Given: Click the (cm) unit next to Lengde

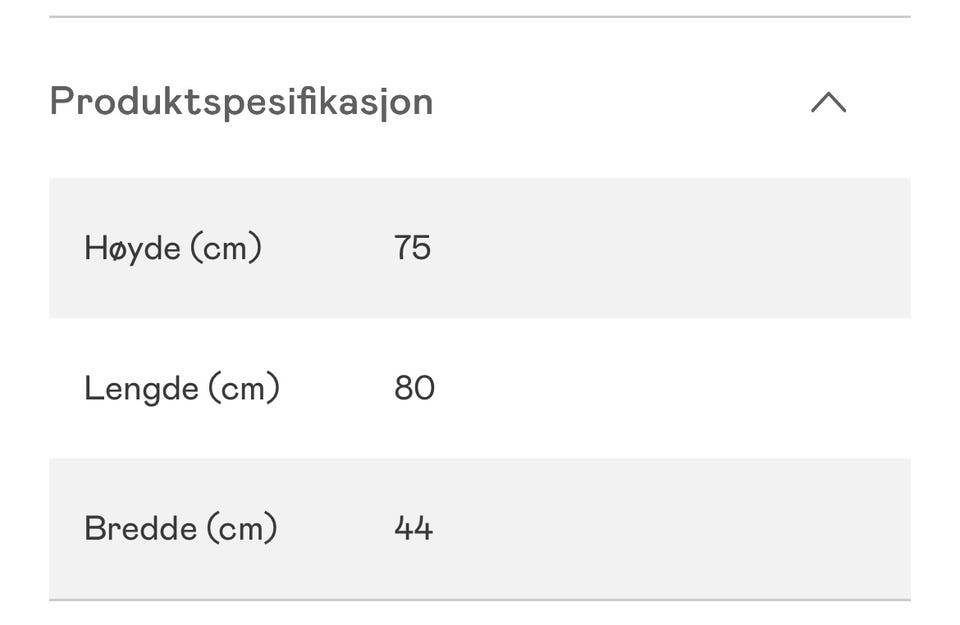Looking at the screenshot, I should click(x=244, y=388).
